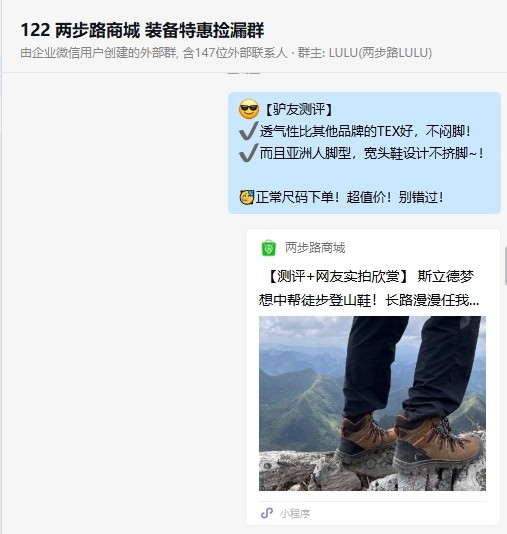This screenshot has width=507, height=534.
Task: Click the chat scrollbar on the right edge
Action: point(505,266)
